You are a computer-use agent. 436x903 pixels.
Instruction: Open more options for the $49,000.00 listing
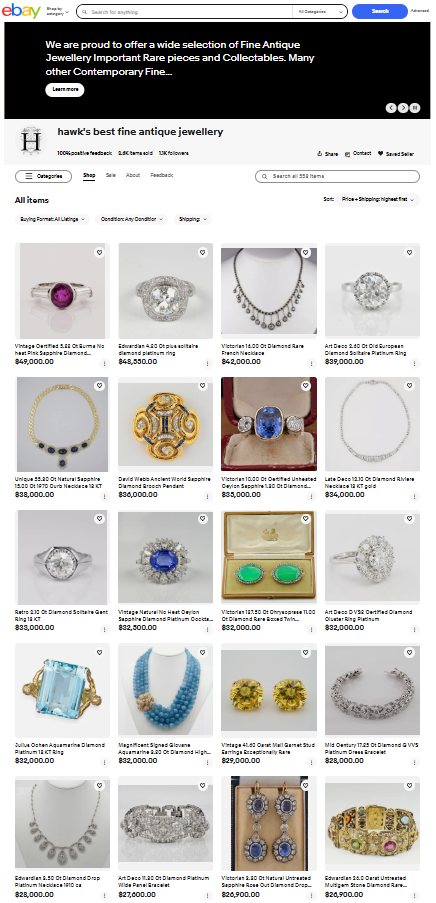tap(104, 363)
